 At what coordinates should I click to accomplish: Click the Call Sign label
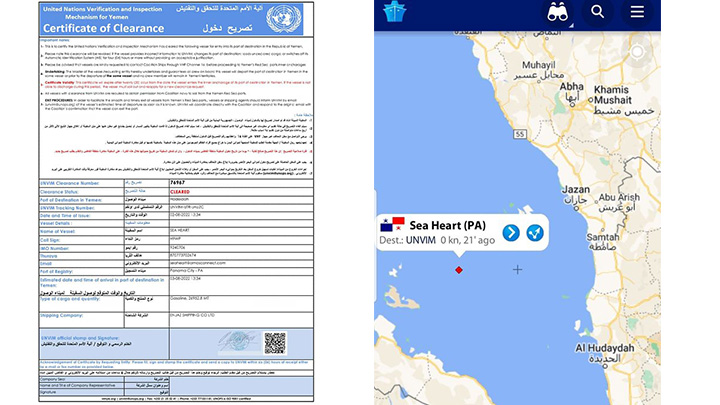coord(51,240)
